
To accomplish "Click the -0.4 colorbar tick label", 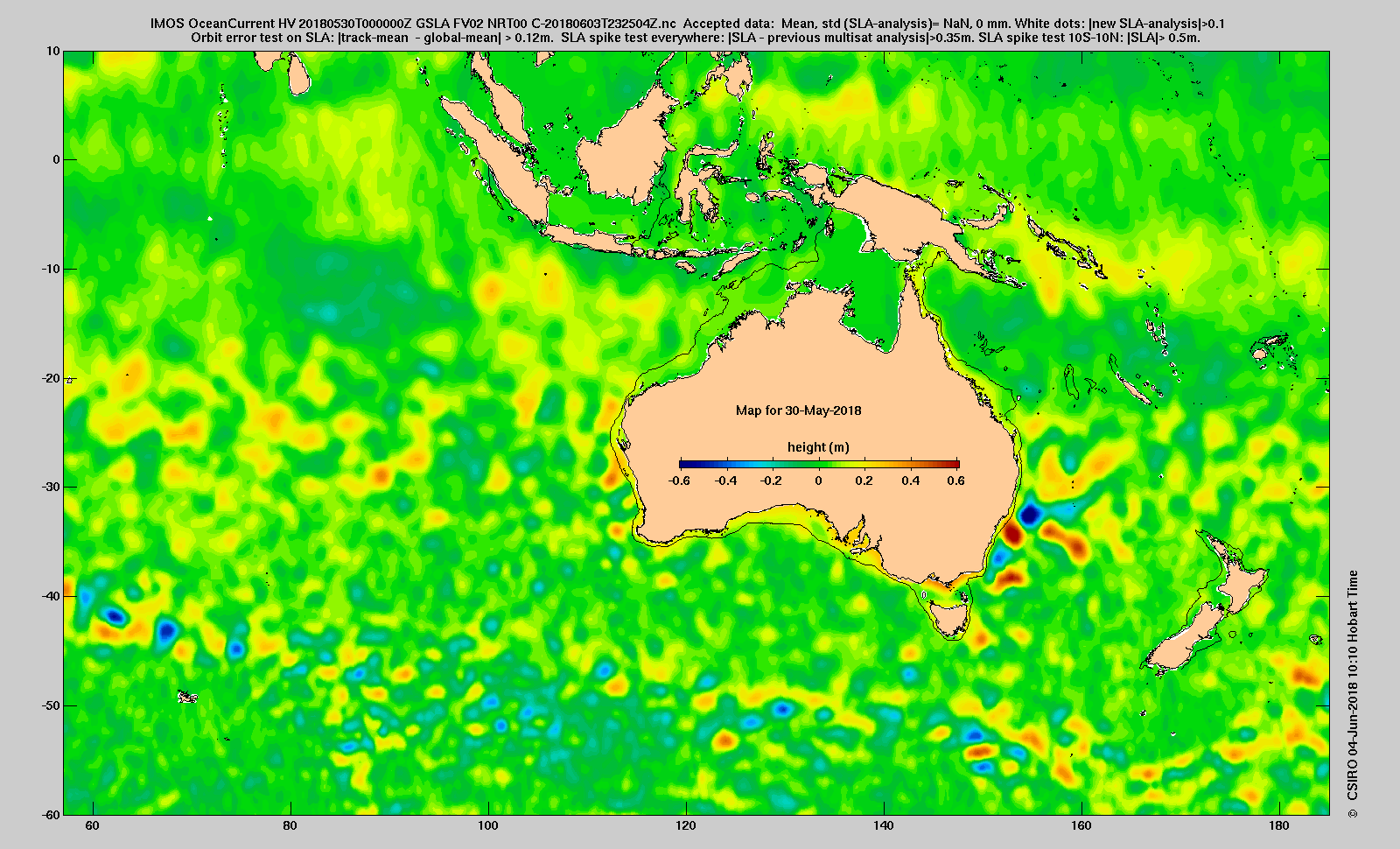I will click(726, 481).
